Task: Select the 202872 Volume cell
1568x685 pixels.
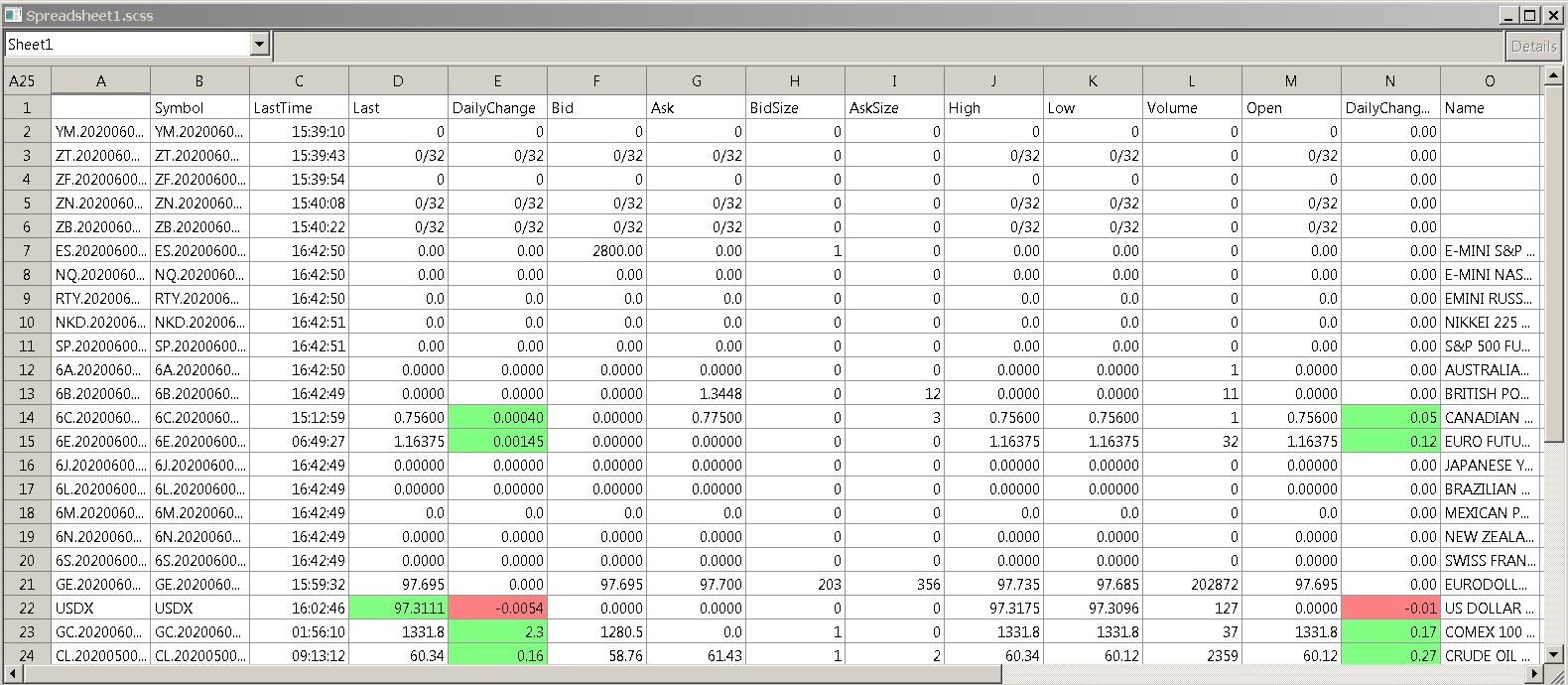Action: 1192,584
